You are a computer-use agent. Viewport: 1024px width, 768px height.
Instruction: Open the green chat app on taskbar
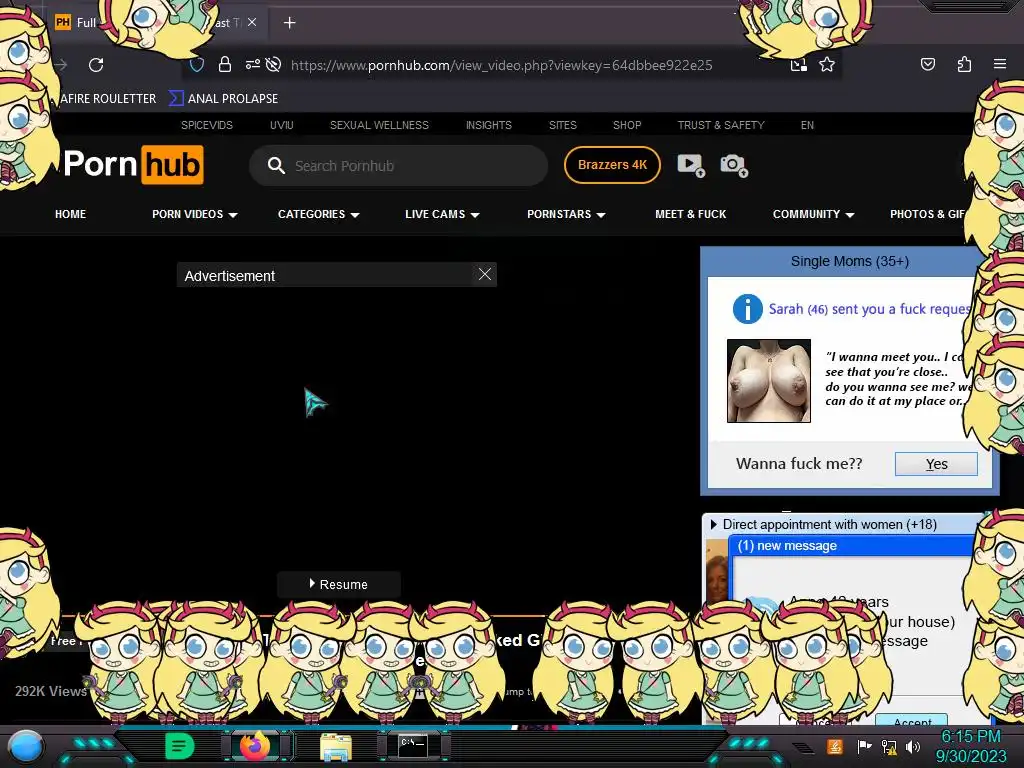[x=179, y=746]
